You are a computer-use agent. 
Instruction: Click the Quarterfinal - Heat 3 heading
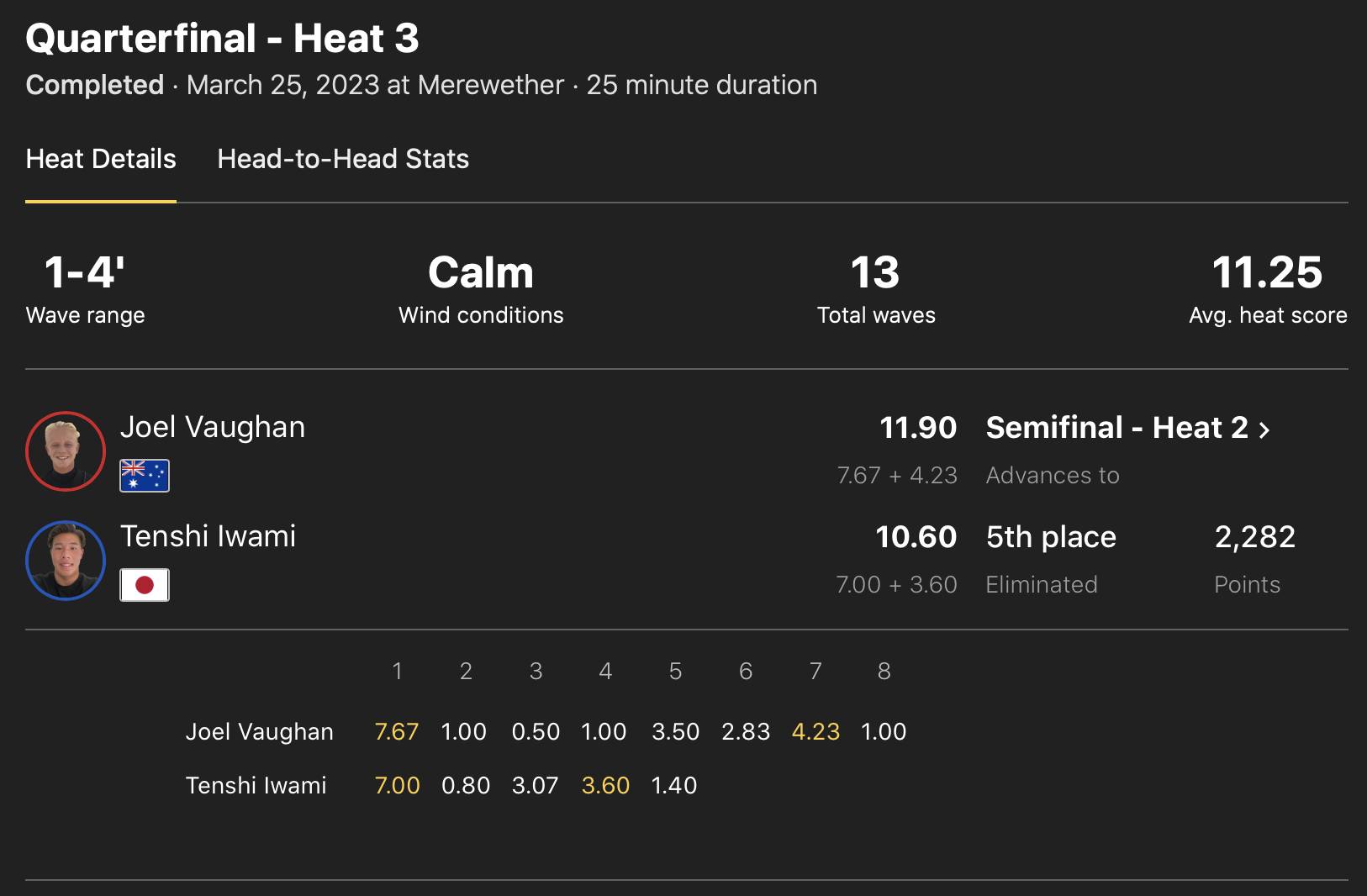(223, 39)
